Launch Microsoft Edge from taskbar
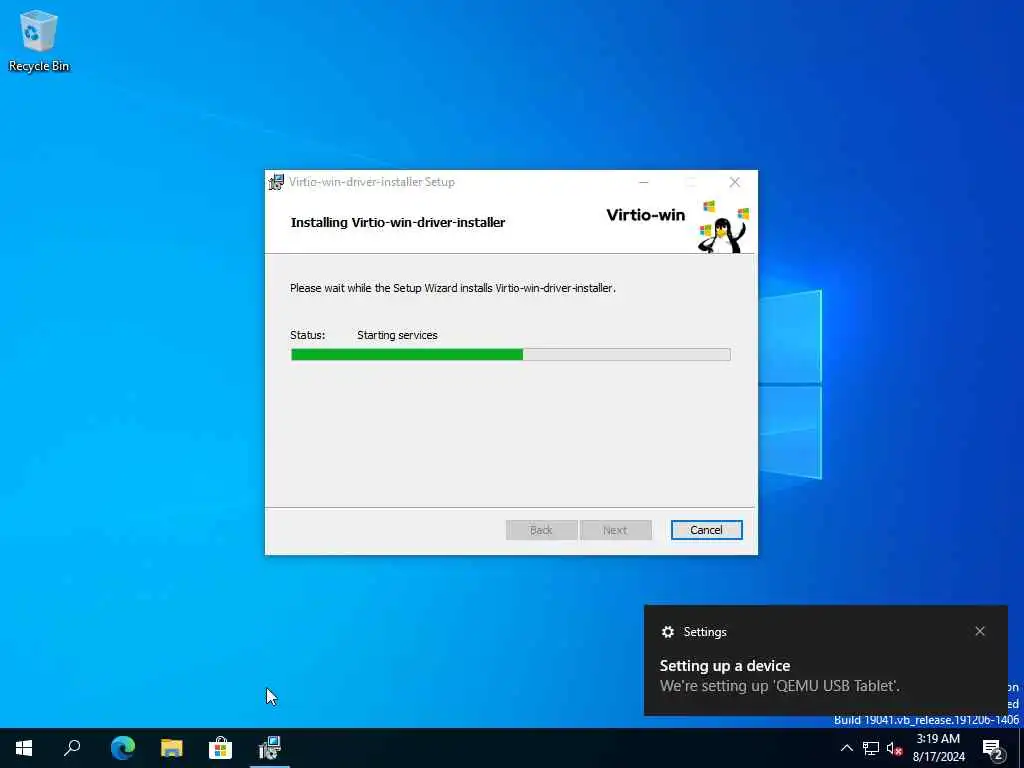1024x768 pixels. tap(122, 748)
